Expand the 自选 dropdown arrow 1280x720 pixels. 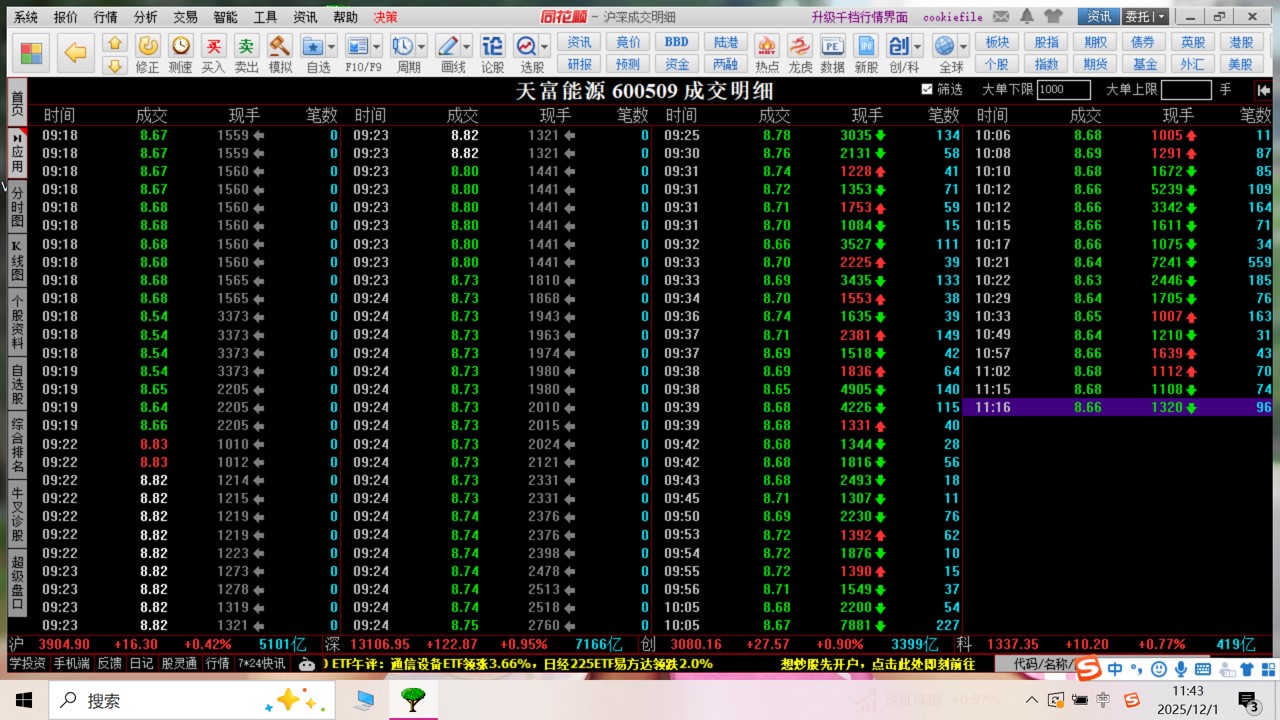332,46
